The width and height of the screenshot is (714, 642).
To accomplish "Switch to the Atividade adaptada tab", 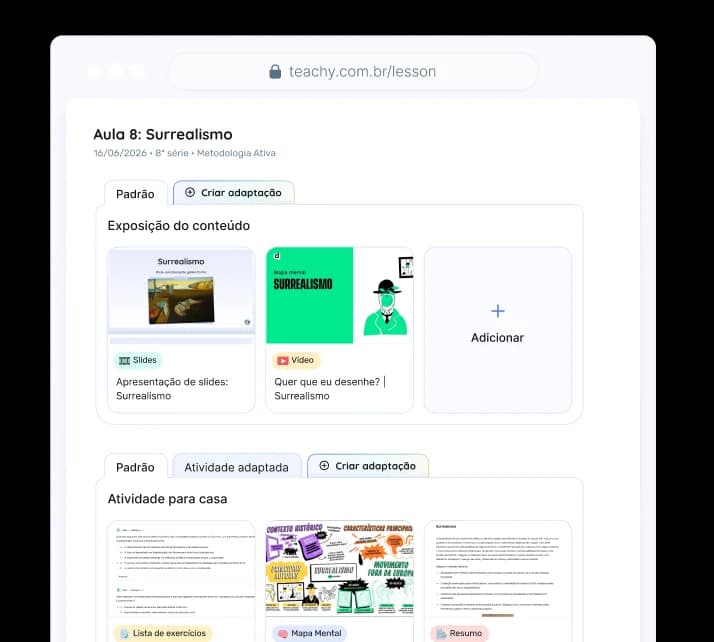I will [x=236, y=467].
